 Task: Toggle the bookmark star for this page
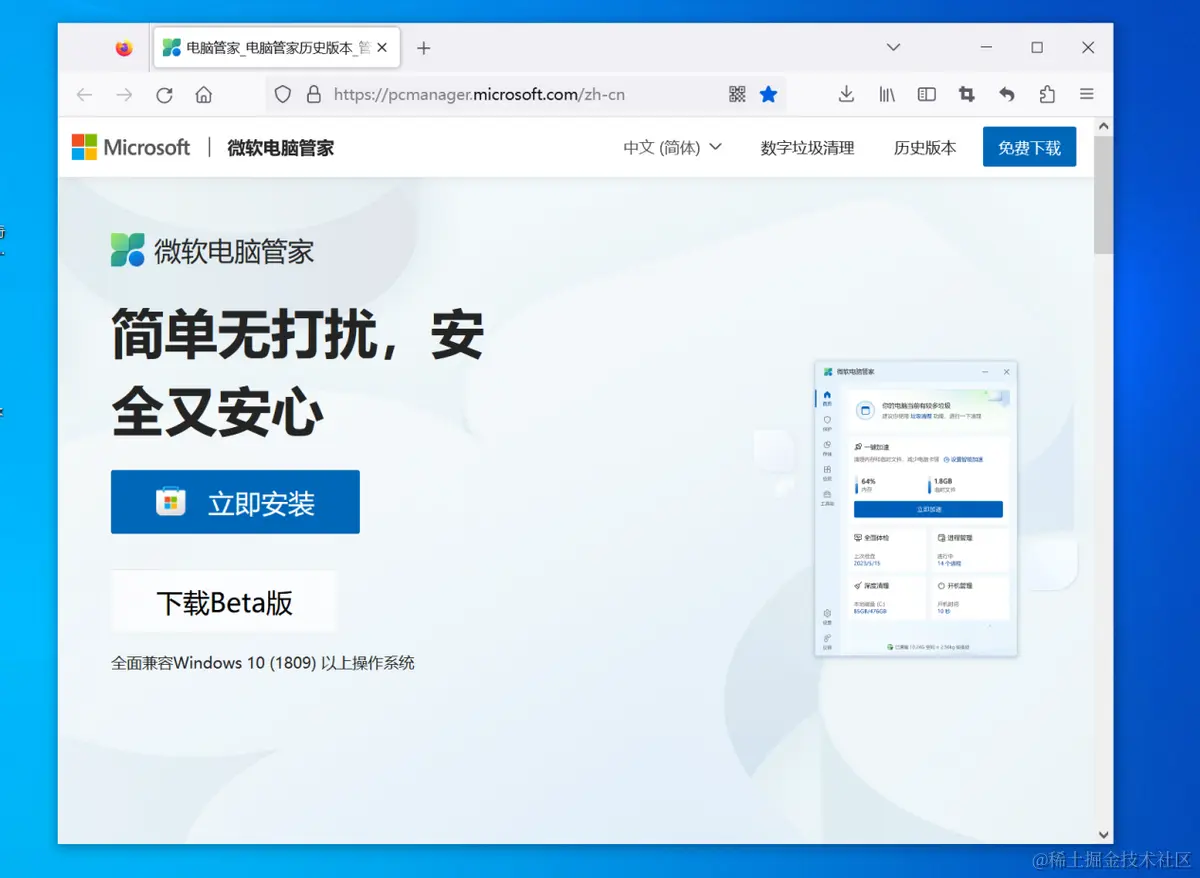tap(768, 95)
